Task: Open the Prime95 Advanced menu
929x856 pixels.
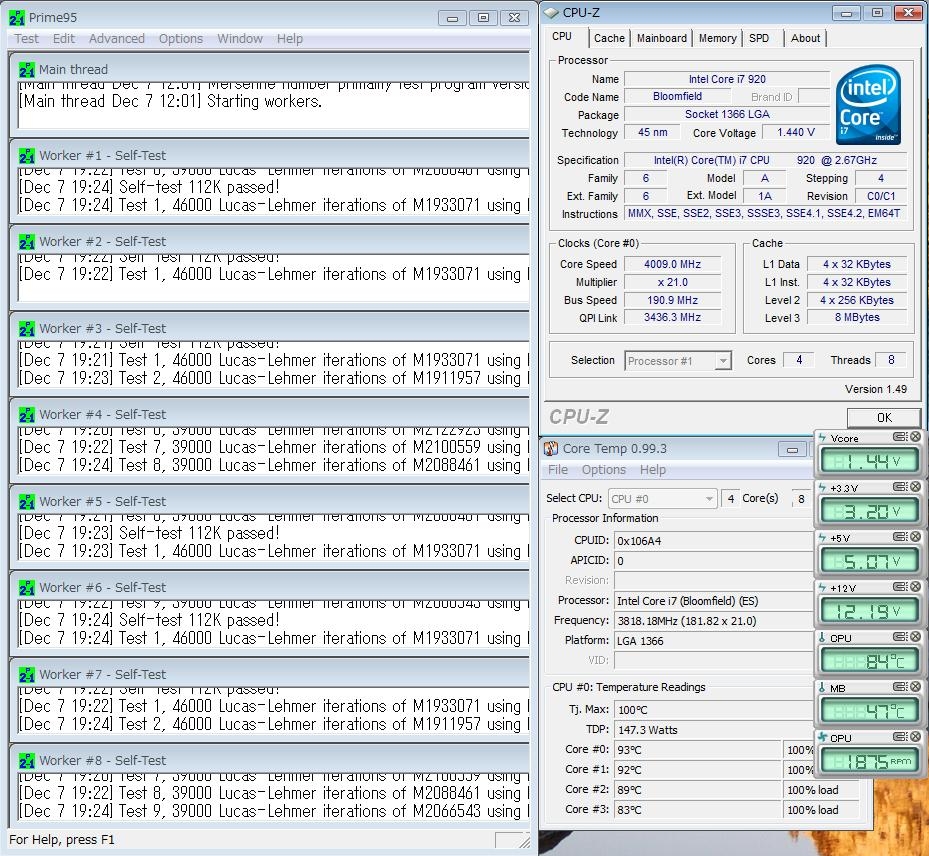Action: click(117, 39)
